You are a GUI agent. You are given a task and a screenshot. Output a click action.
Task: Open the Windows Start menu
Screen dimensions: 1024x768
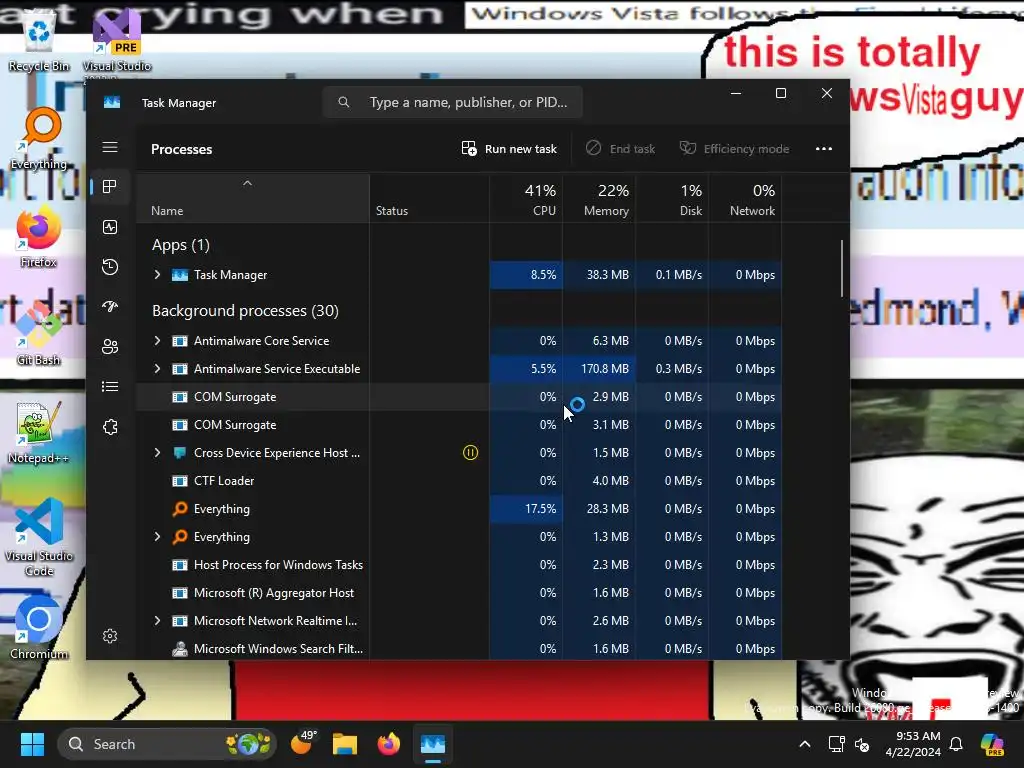32,744
